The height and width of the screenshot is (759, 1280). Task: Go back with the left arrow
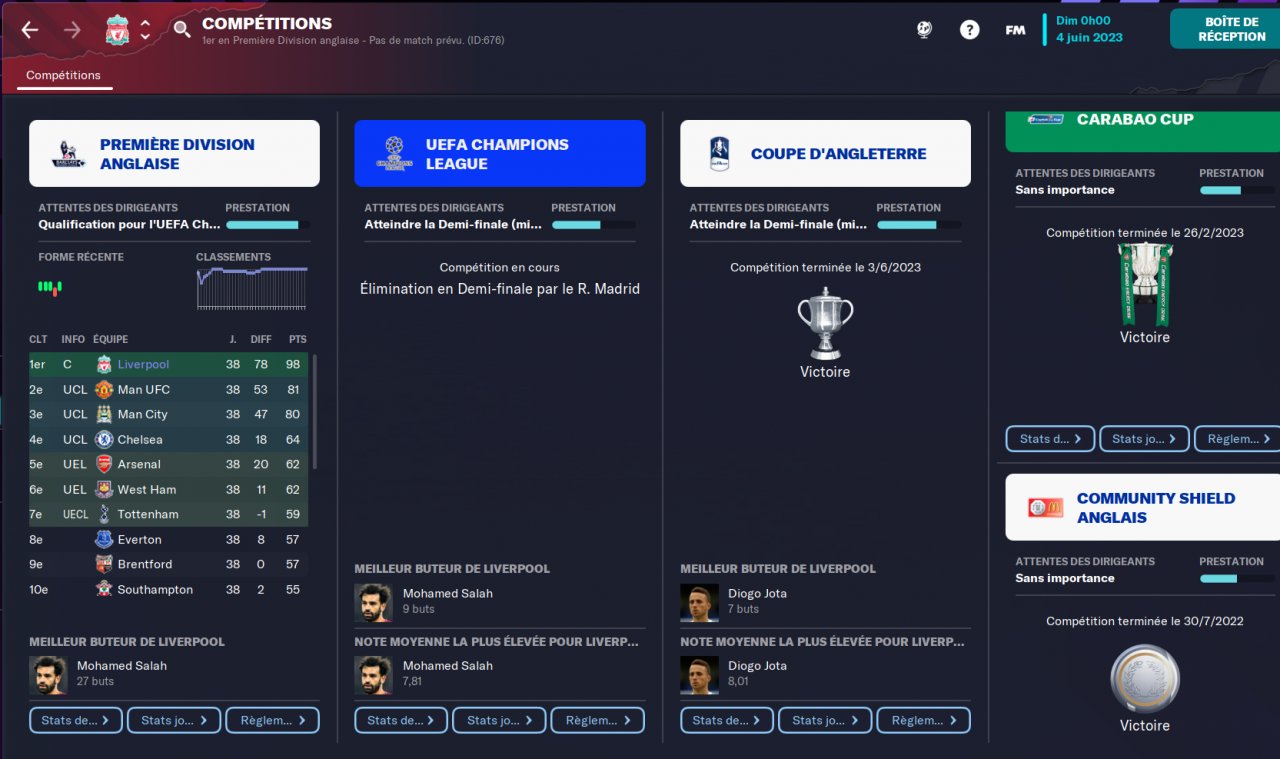(x=30, y=30)
